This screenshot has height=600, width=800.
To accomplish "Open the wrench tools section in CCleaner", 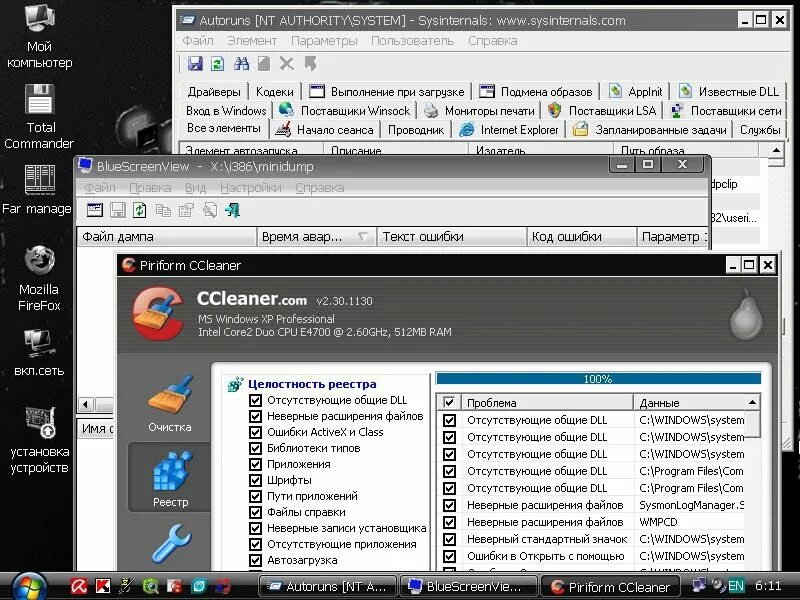I will click(171, 544).
